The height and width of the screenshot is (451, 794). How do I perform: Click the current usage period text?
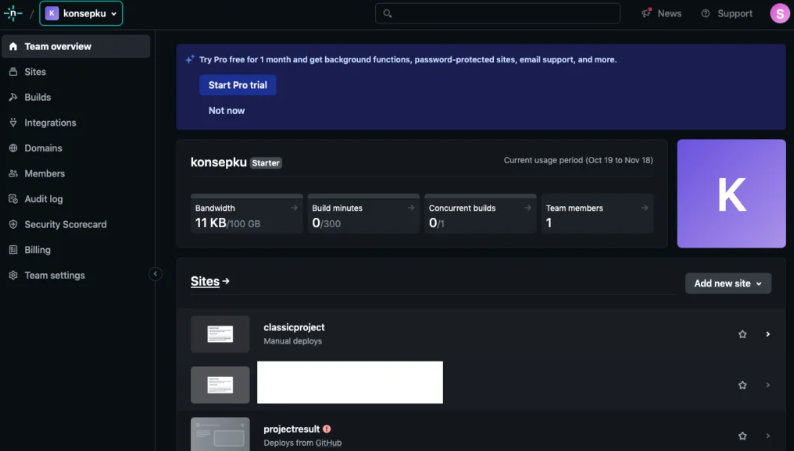coord(578,160)
